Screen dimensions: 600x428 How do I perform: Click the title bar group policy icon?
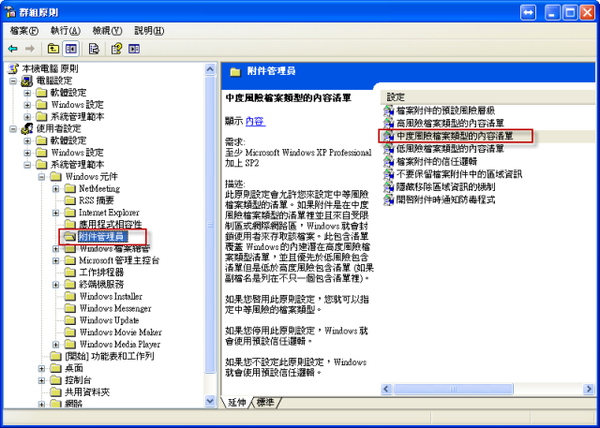(10, 11)
